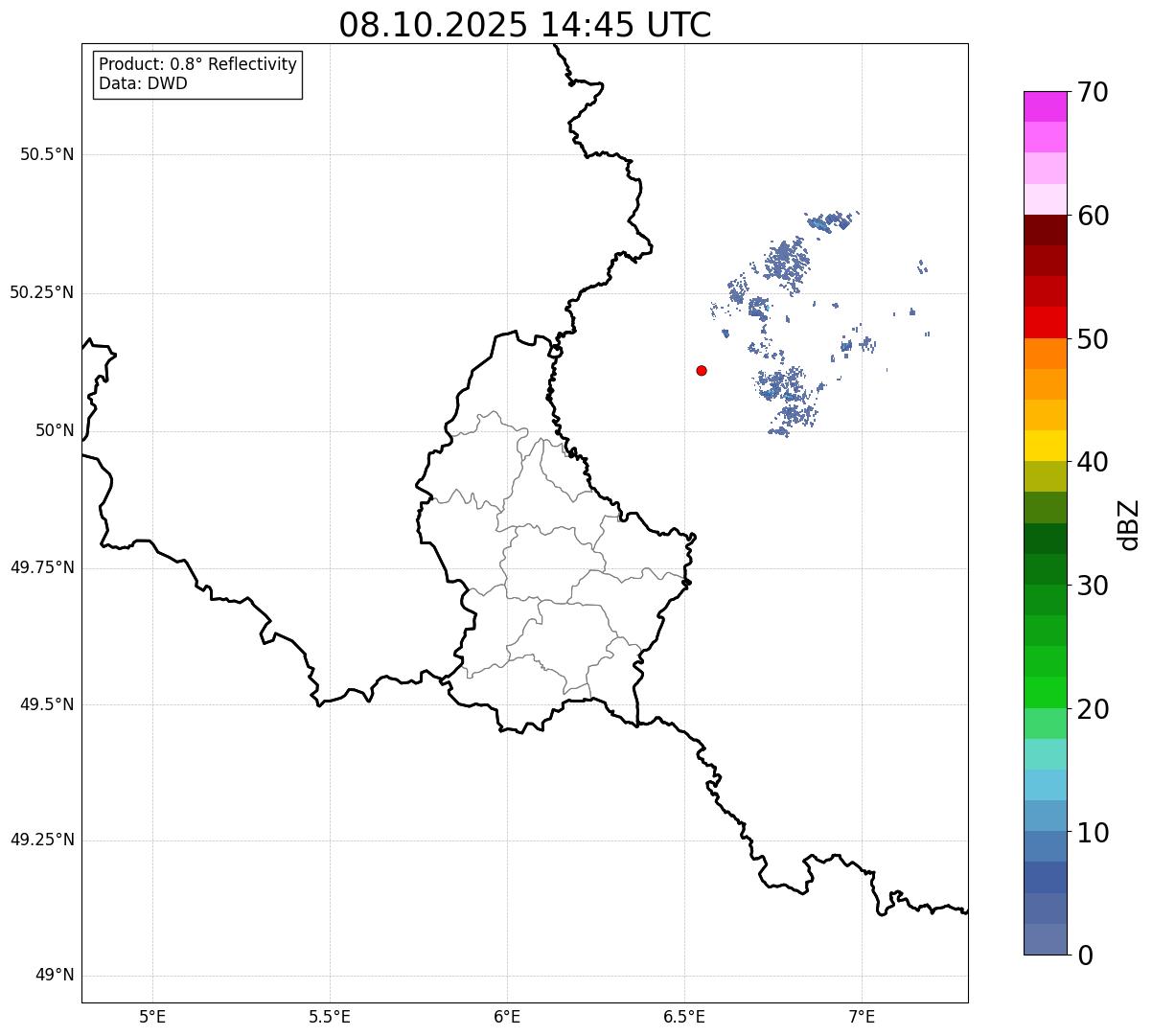The width and height of the screenshot is (1152, 1036).
Task: Select the 'Data: DWD' label
Action: point(143,83)
